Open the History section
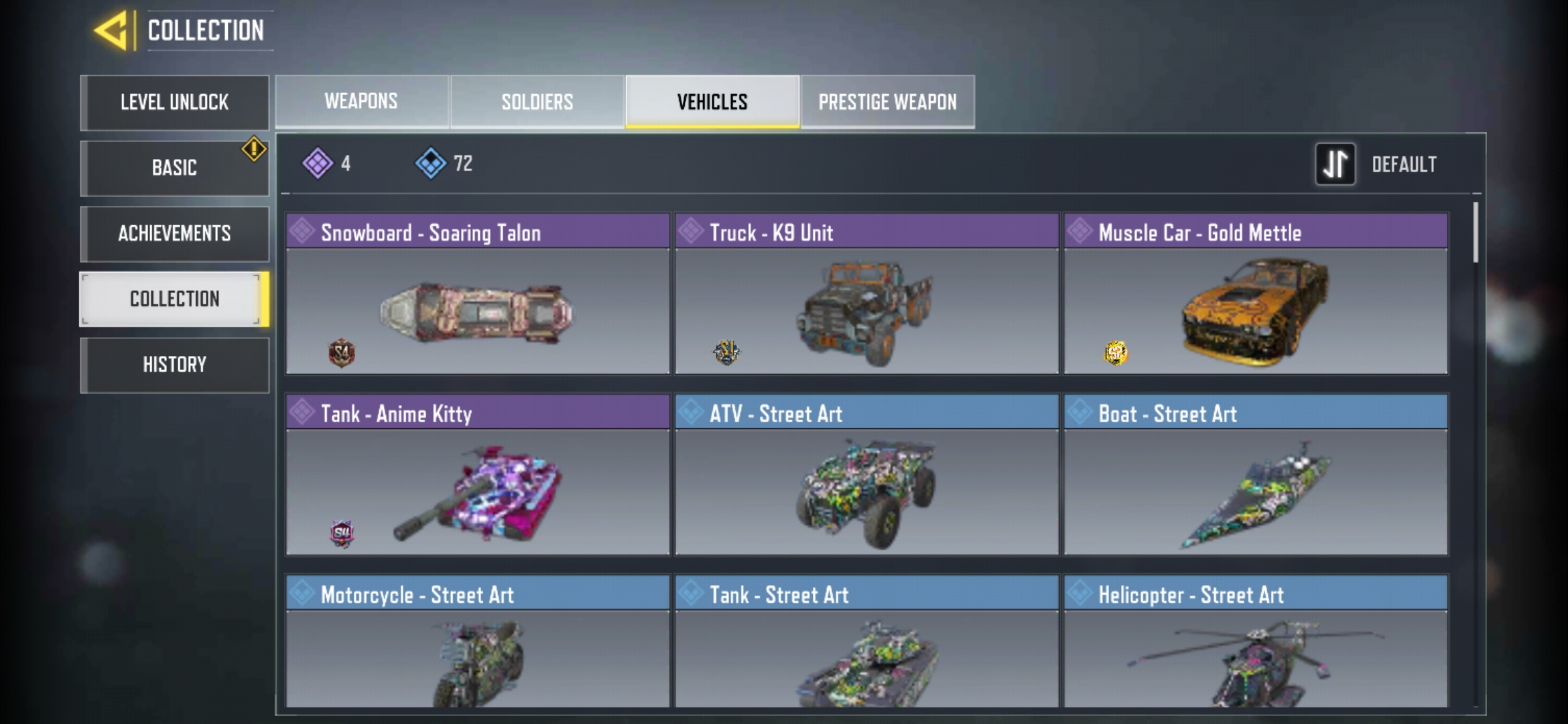 pyautogui.click(x=175, y=365)
